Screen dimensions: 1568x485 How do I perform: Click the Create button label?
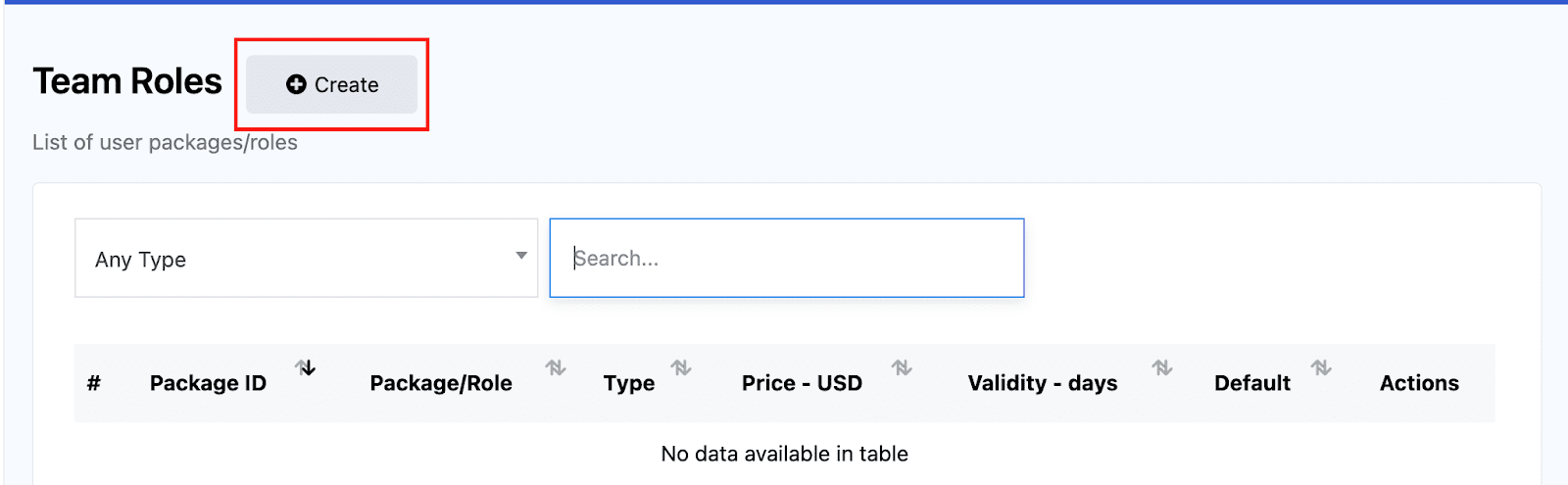click(x=346, y=85)
